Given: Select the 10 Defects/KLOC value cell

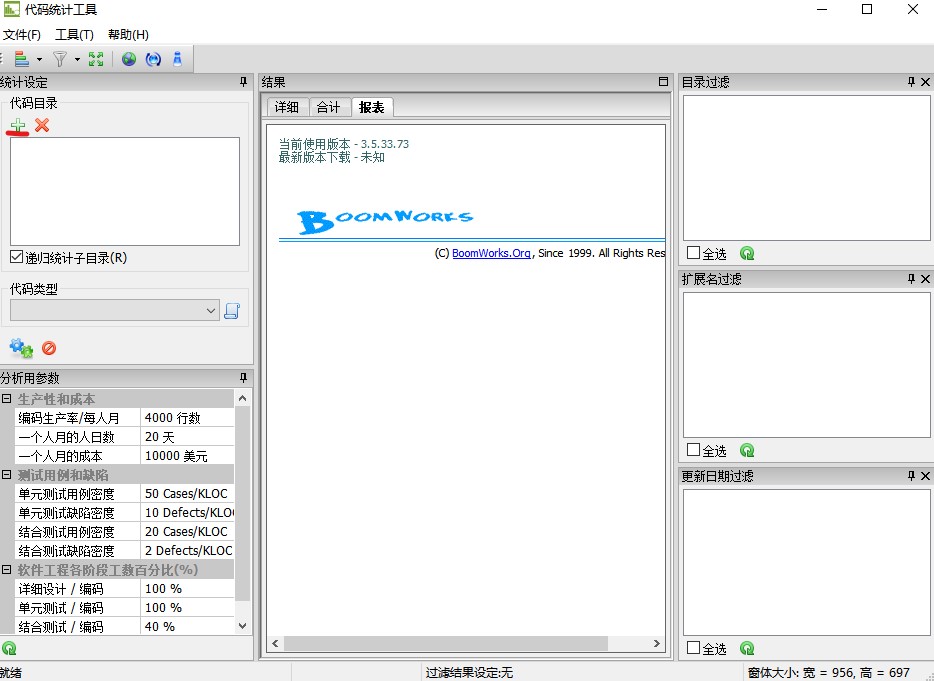Looking at the screenshot, I should (x=187, y=512).
